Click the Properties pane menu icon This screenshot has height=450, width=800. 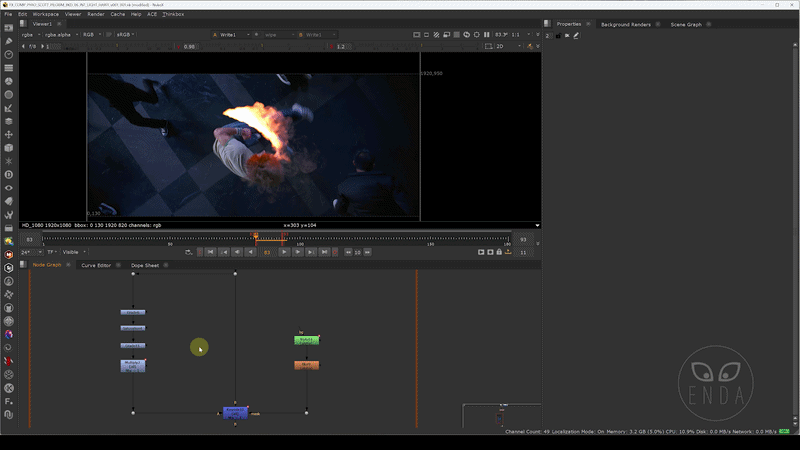click(547, 23)
